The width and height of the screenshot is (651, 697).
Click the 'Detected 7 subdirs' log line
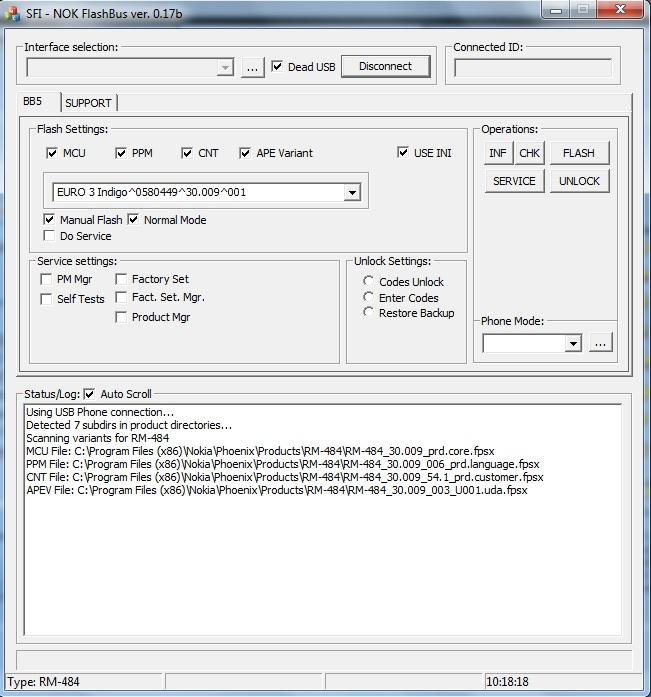(x=129, y=425)
